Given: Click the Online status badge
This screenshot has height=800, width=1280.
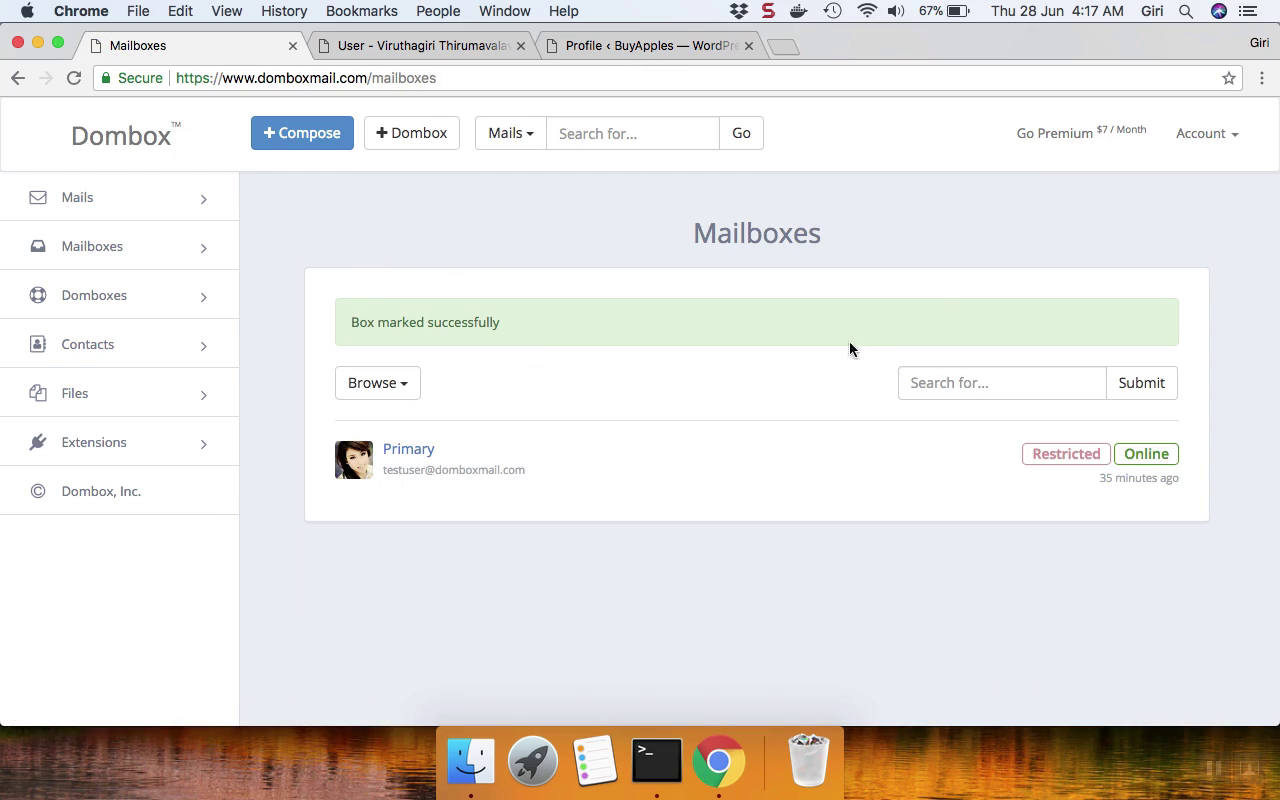Looking at the screenshot, I should (x=1146, y=454).
